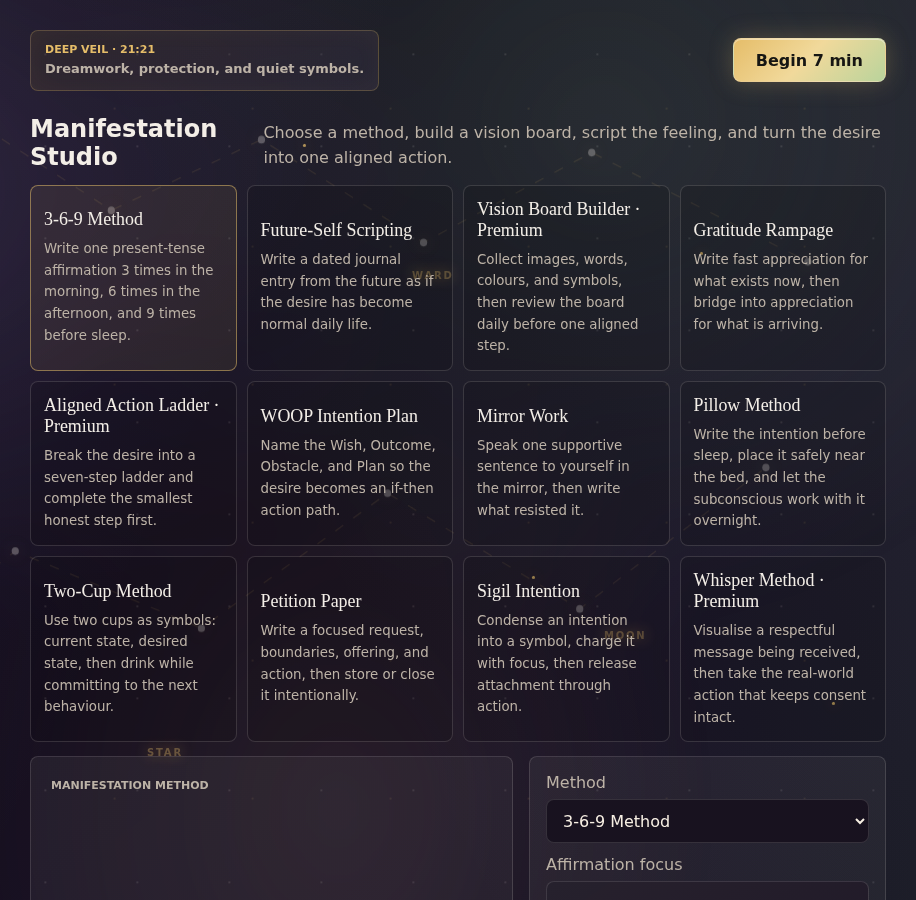Open the Vision Board Builder Premium card
Image resolution: width=916 pixels, height=900 pixels.
tap(566, 278)
